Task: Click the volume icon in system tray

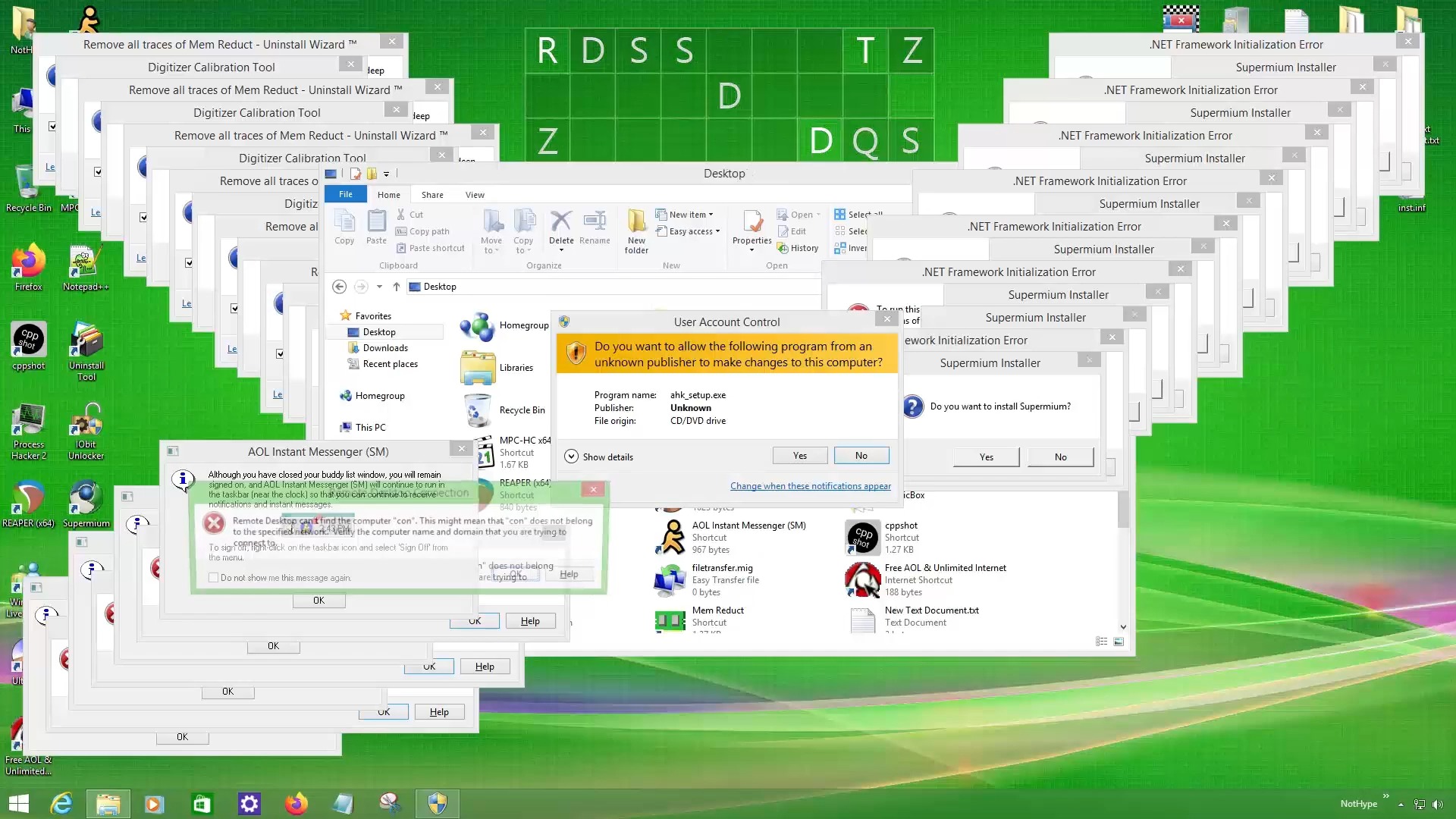Action: (x=1438, y=805)
